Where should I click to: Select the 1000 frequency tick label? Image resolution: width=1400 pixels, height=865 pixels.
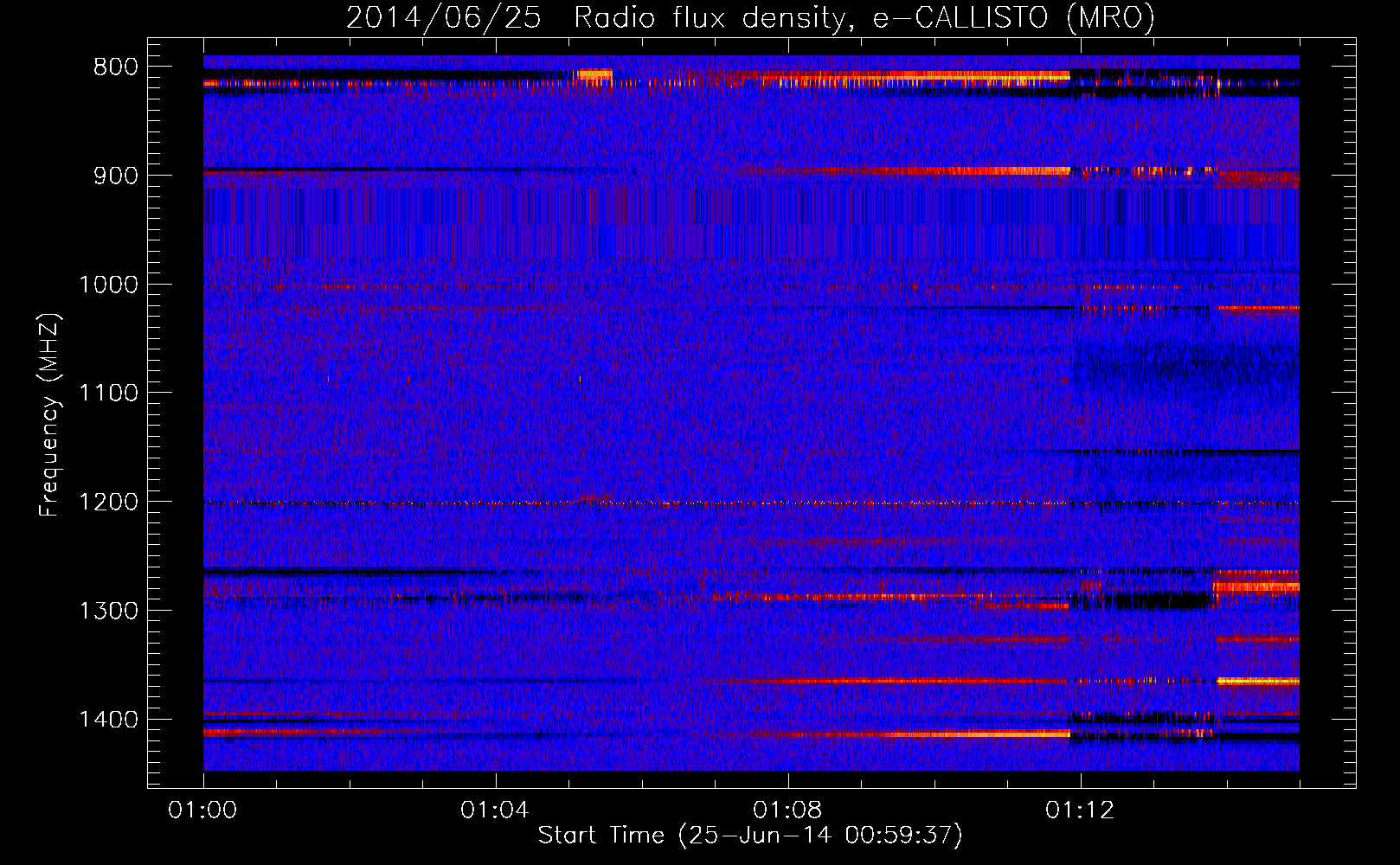pos(108,285)
